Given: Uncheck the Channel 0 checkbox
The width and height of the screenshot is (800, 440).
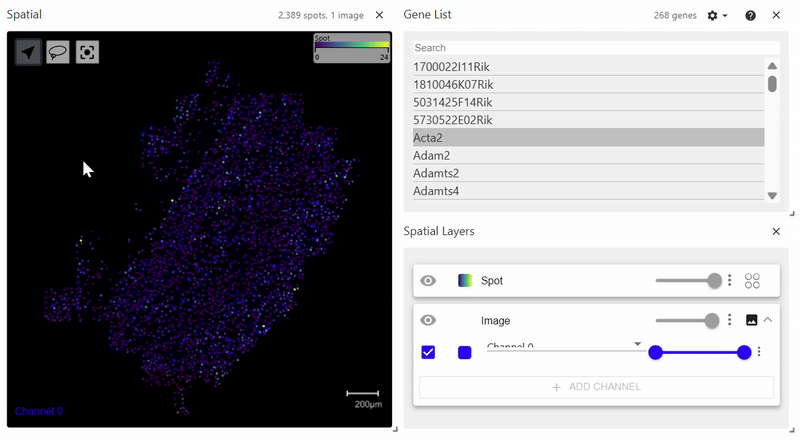Looking at the screenshot, I should click(x=428, y=352).
